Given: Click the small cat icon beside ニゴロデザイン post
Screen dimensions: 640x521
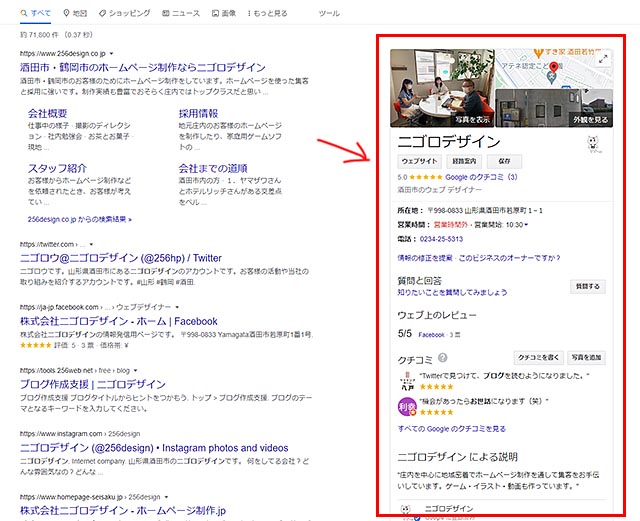Looking at the screenshot, I should point(405,509).
